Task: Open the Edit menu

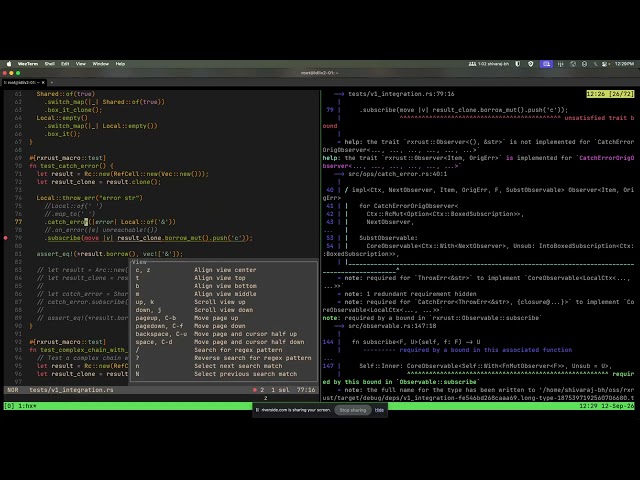Action: point(65,64)
